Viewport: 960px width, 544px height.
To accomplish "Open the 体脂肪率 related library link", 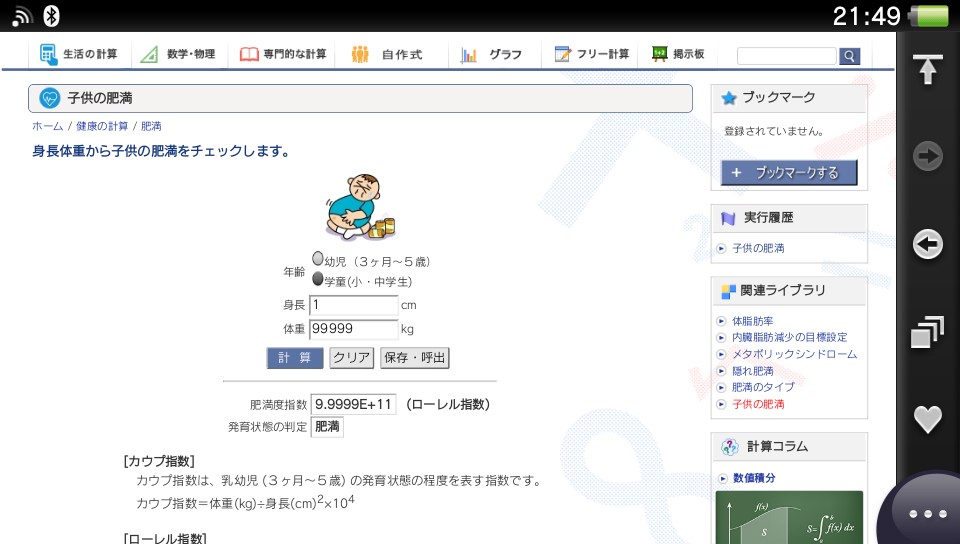I will 752,321.
